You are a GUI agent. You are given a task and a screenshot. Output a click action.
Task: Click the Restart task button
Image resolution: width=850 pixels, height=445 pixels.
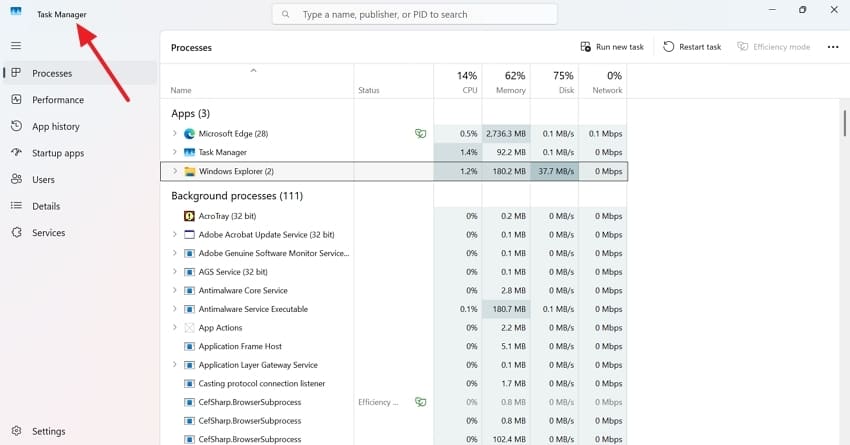[692, 47]
